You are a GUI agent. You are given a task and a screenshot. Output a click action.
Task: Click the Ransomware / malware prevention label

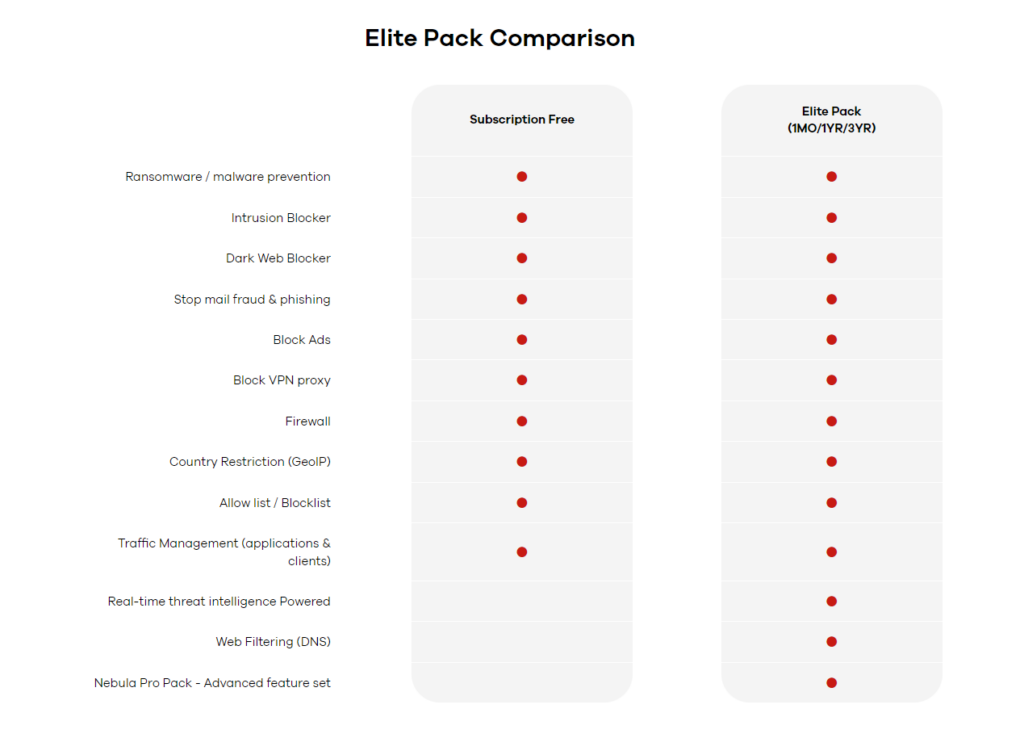(x=228, y=177)
